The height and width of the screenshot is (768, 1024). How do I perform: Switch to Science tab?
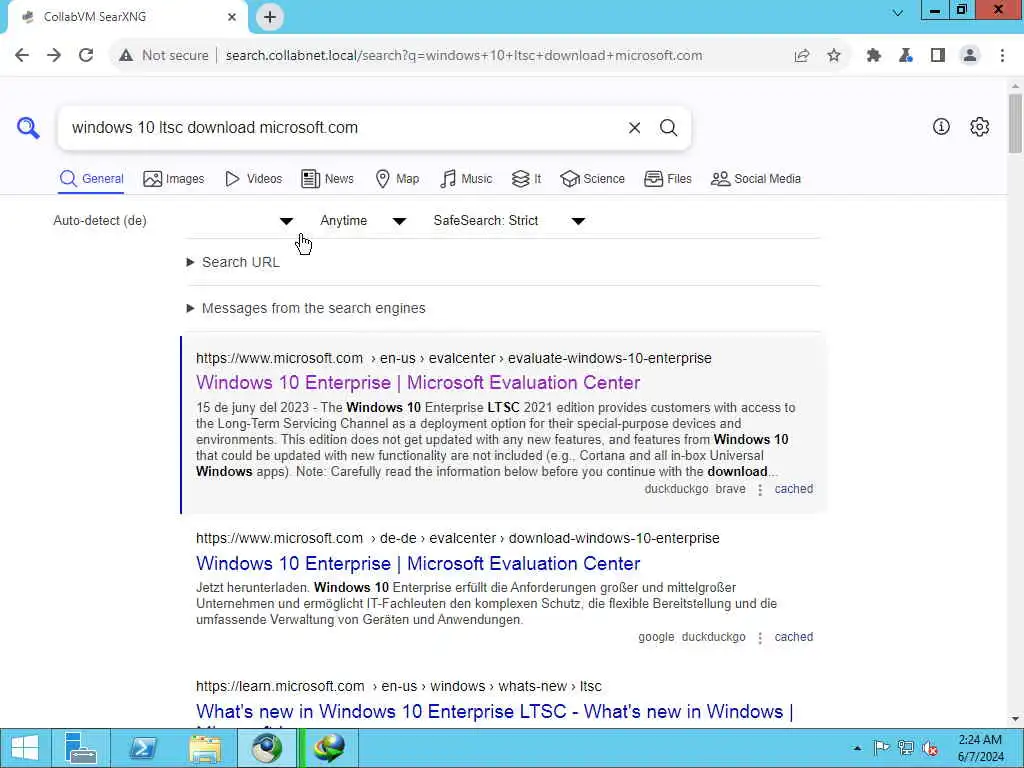[x=592, y=179]
